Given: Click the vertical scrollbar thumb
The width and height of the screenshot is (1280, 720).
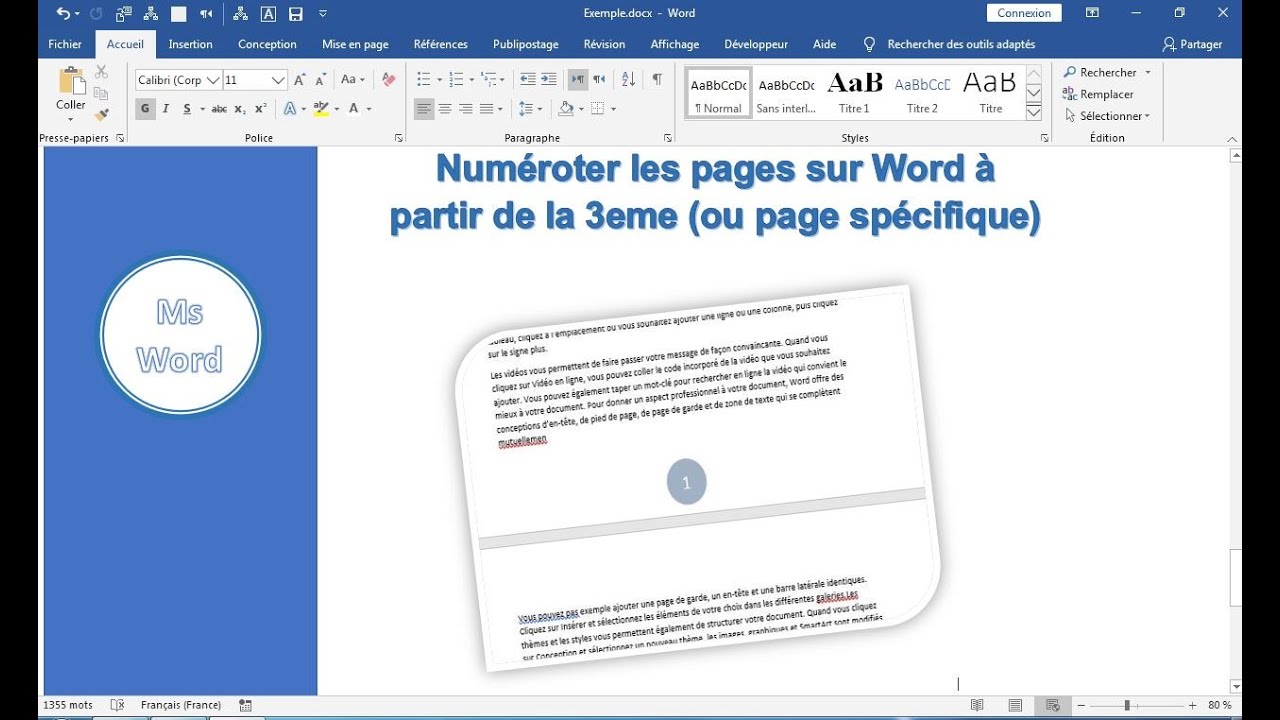Looking at the screenshot, I should (1236, 577).
